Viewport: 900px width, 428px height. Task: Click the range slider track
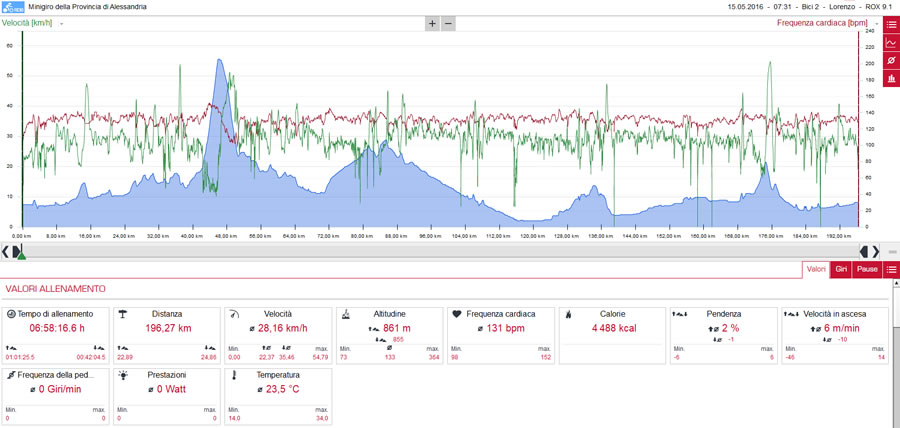(440, 251)
